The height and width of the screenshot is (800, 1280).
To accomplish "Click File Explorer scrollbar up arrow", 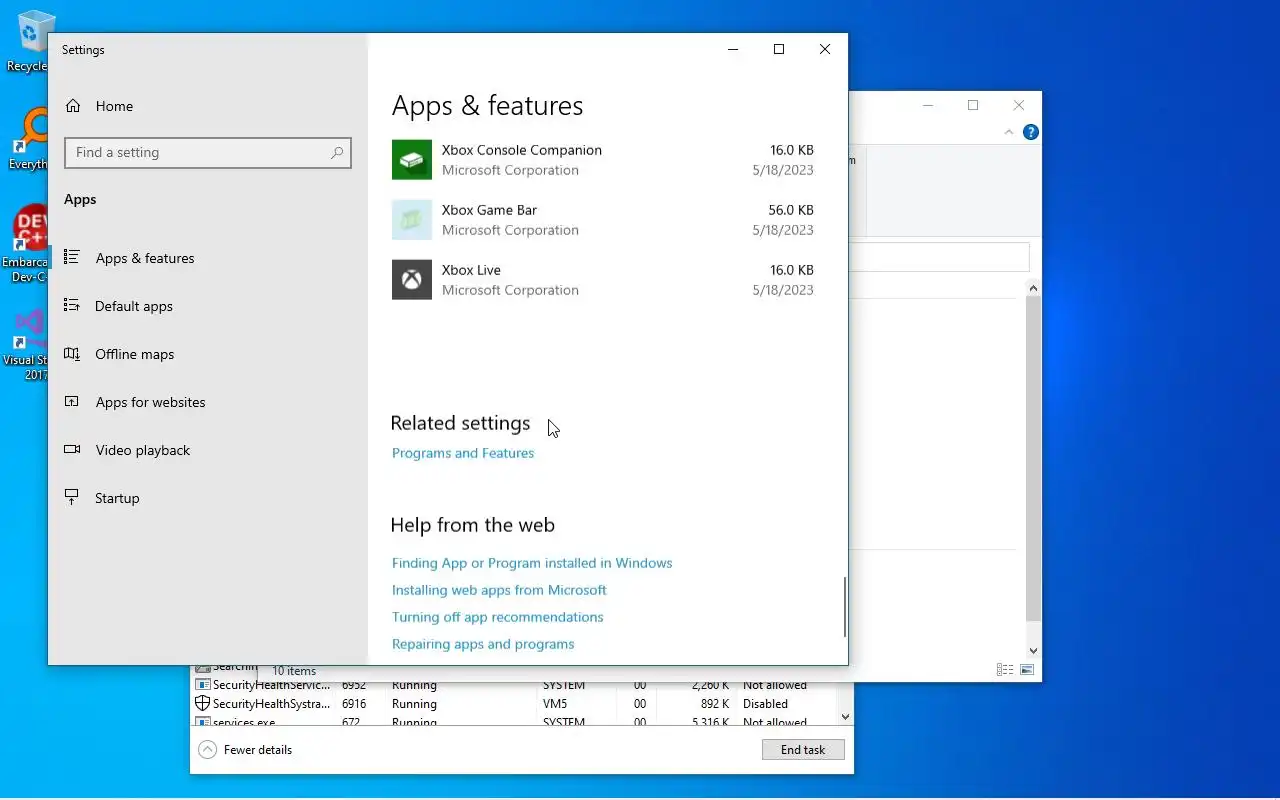I will 1033,288.
